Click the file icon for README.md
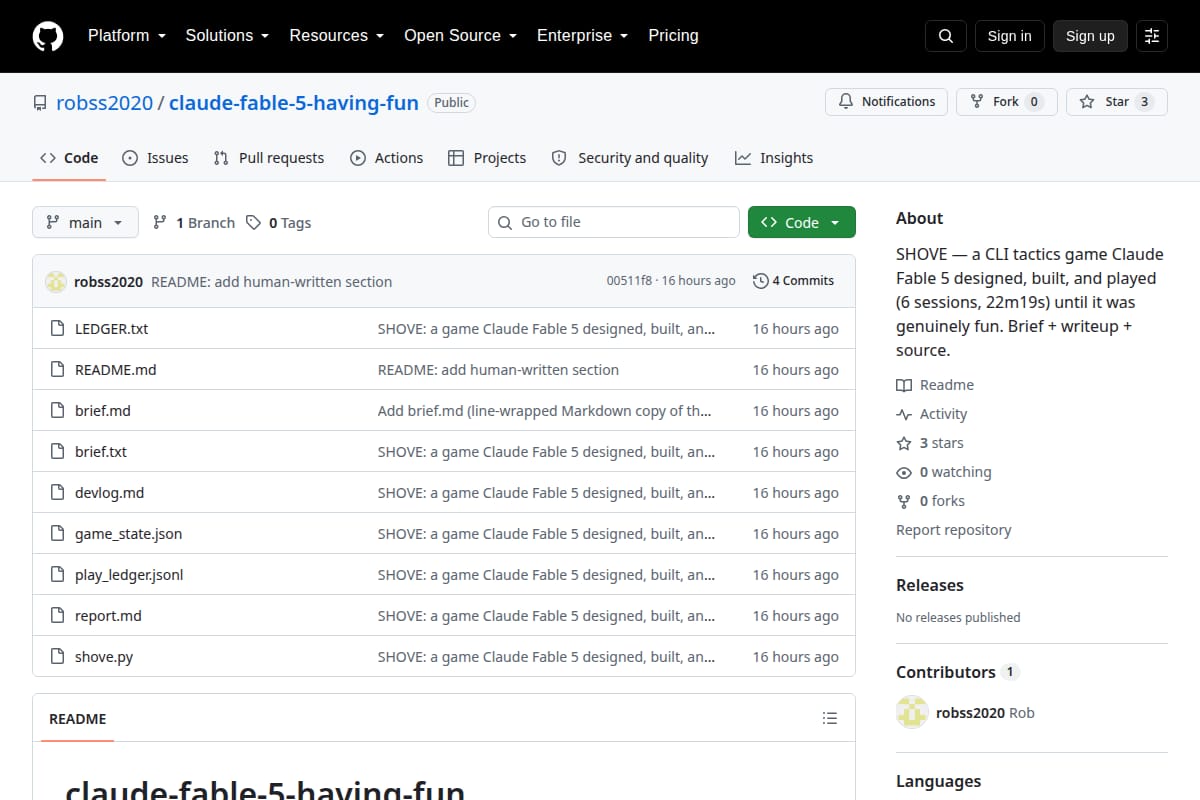 (57, 370)
